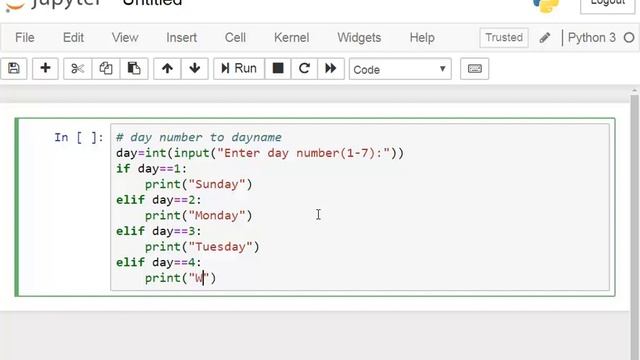640x360 pixels.
Task: Paste cells below icon
Action: point(134,69)
